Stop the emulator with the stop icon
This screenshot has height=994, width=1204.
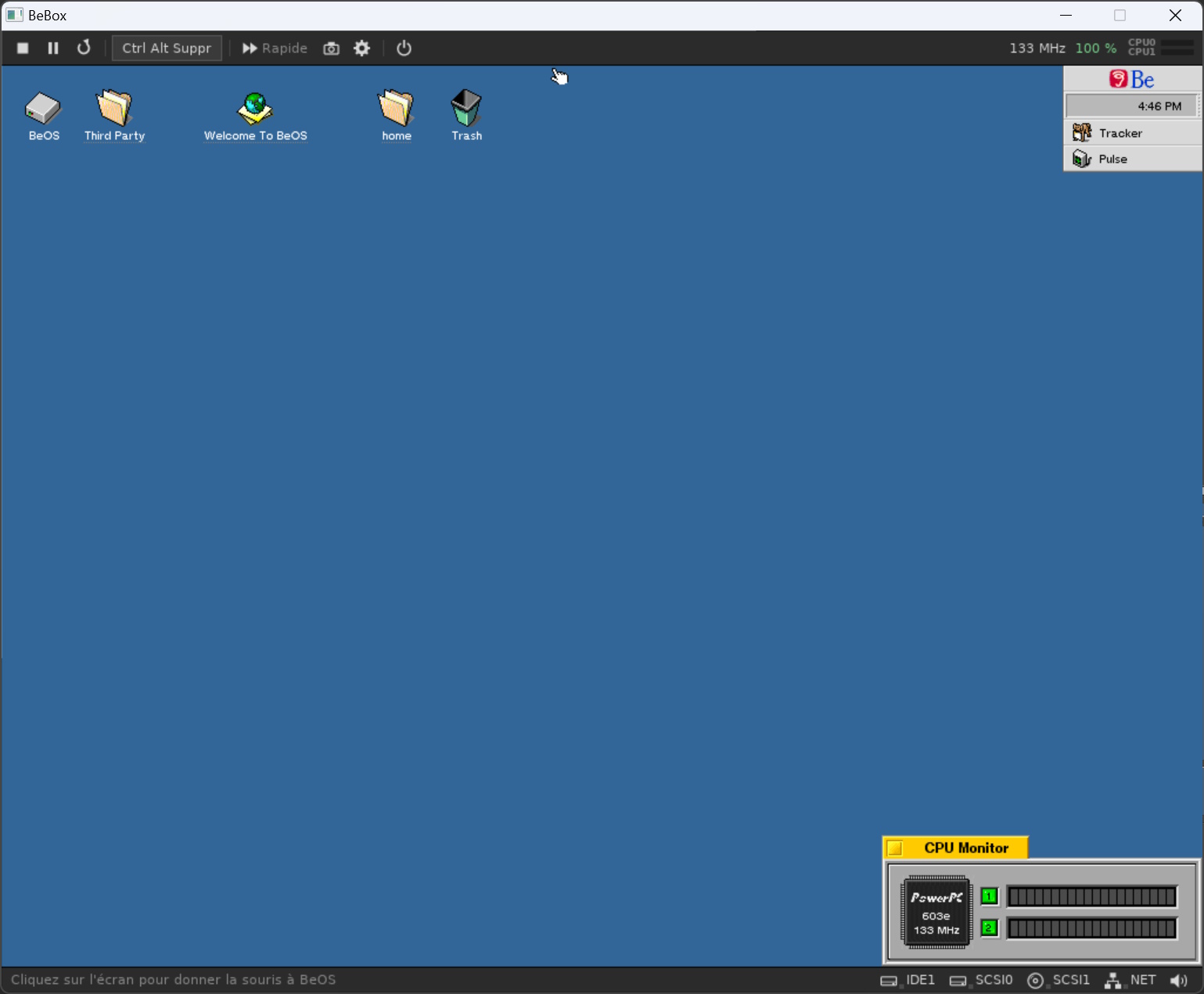tap(23, 48)
